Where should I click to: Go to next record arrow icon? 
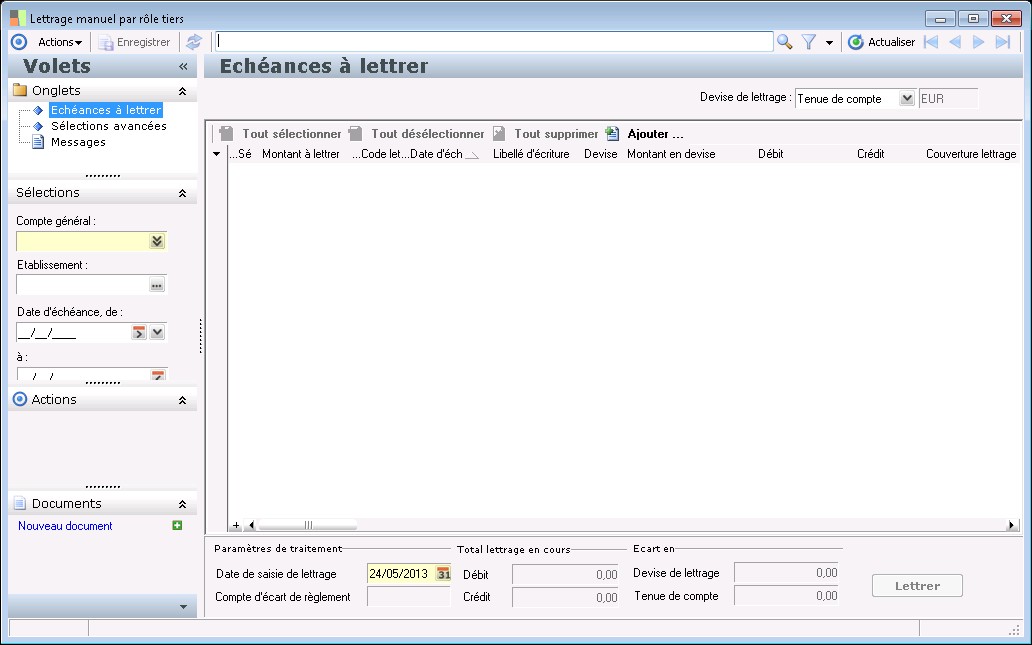coord(979,42)
